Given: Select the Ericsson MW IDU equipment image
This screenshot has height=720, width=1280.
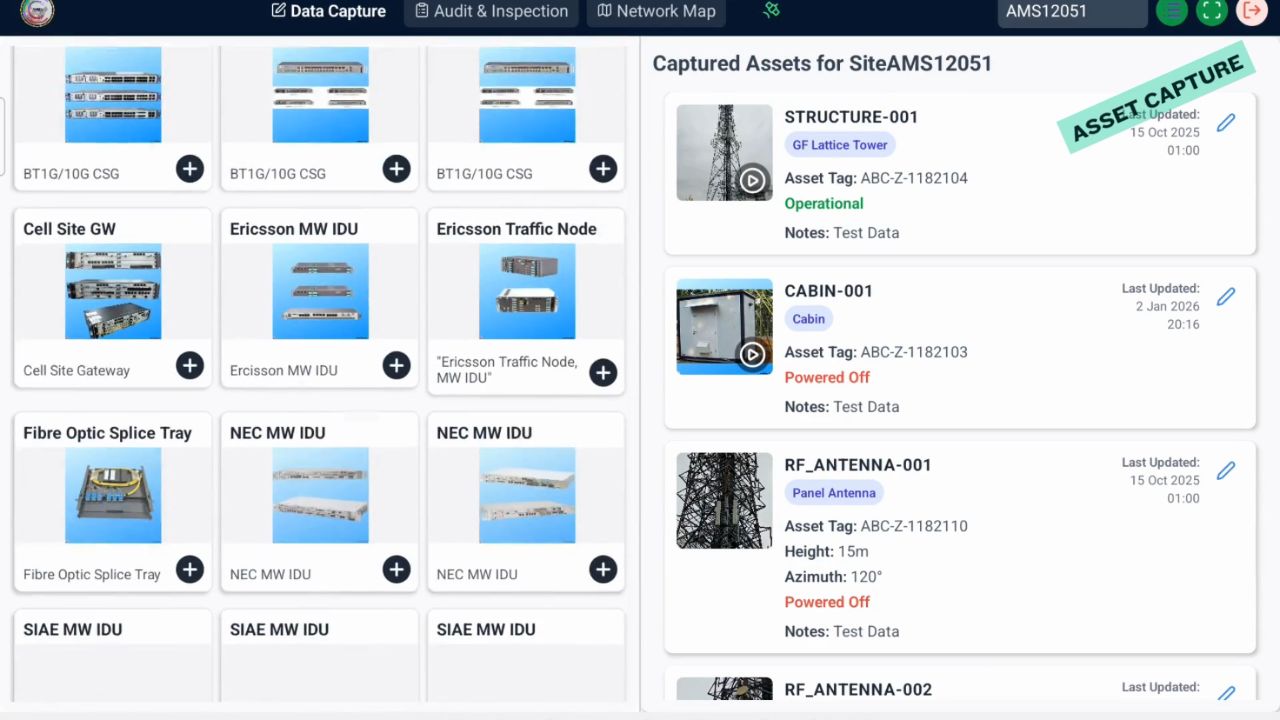Looking at the screenshot, I should [320, 292].
